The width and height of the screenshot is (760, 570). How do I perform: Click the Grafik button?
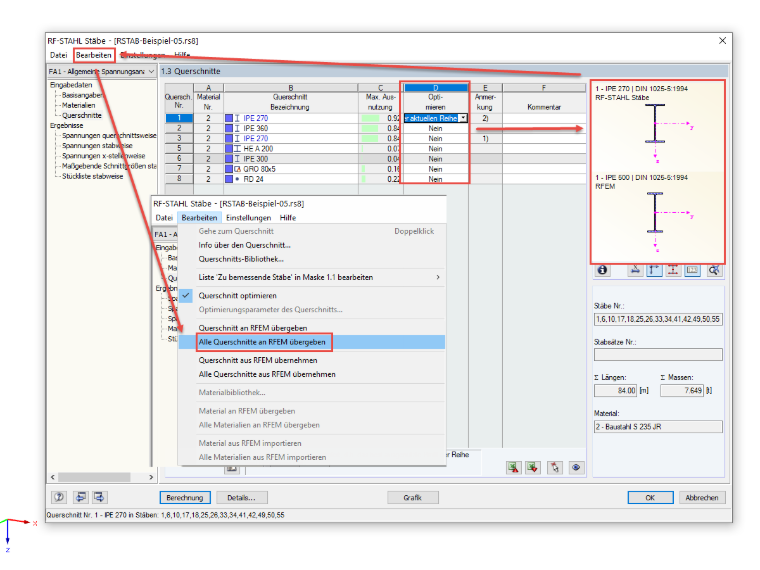coord(412,498)
